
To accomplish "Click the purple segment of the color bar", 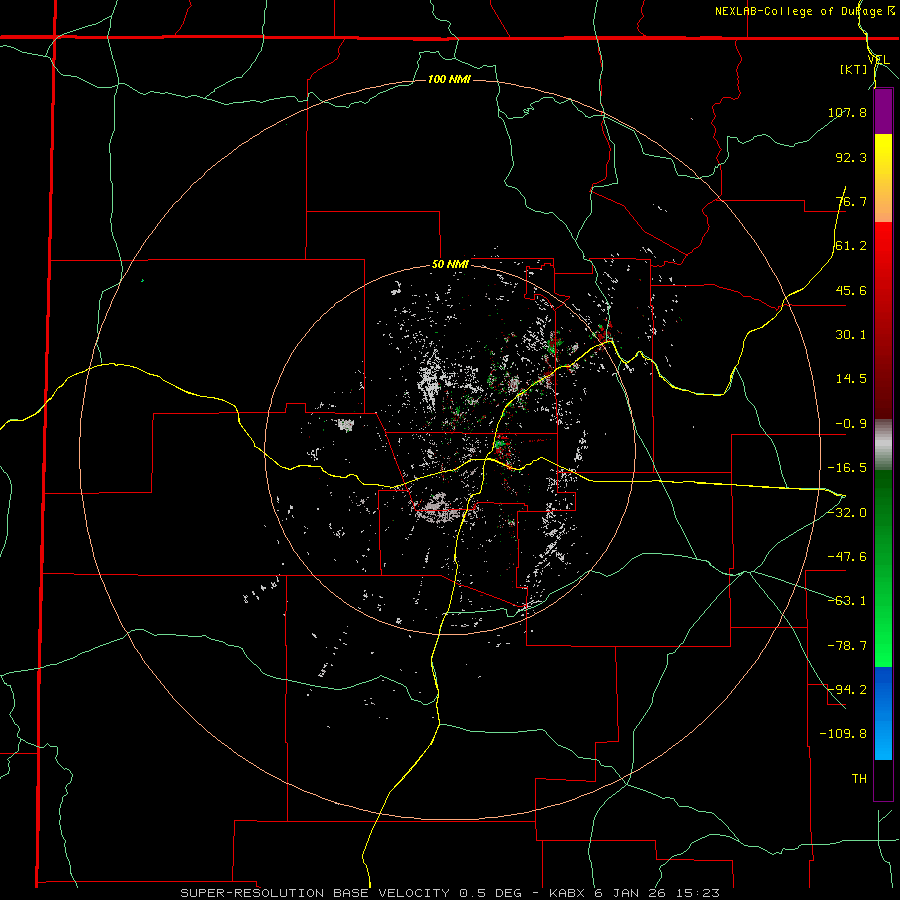I will point(883,111).
